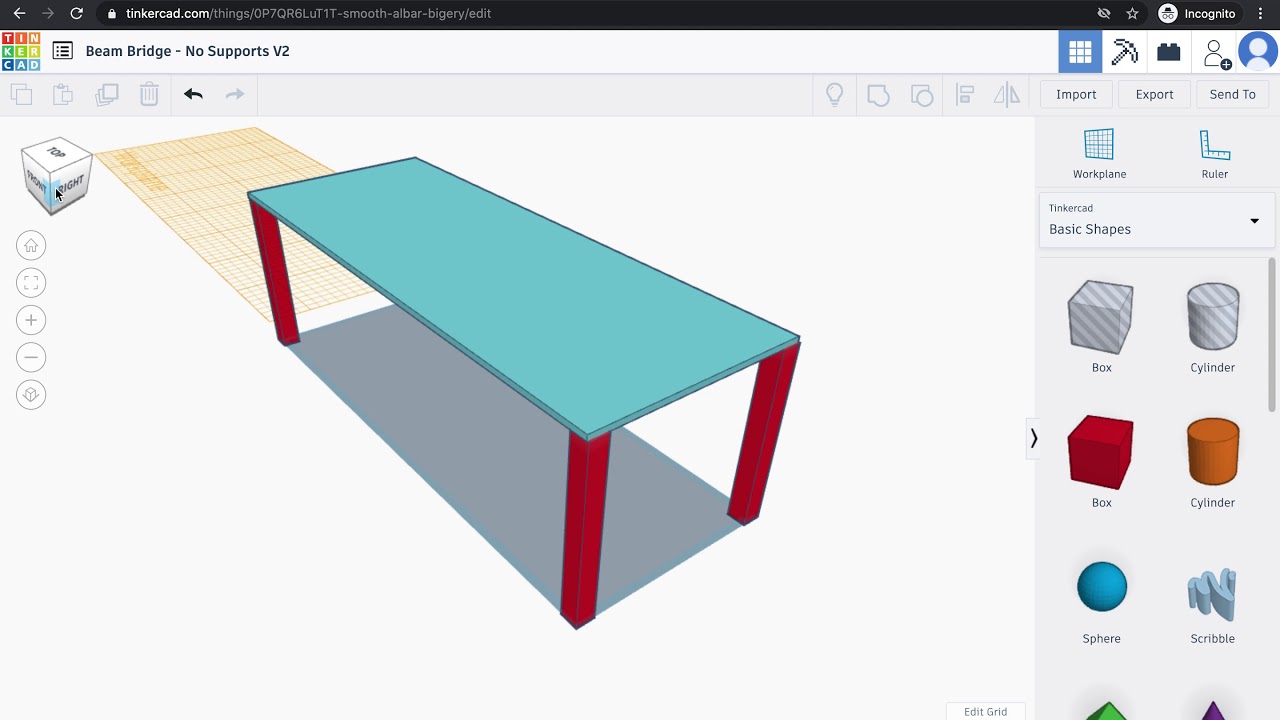Zoom in with the plus icon
Image resolution: width=1280 pixels, height=720 pixels.
point(31,320)
